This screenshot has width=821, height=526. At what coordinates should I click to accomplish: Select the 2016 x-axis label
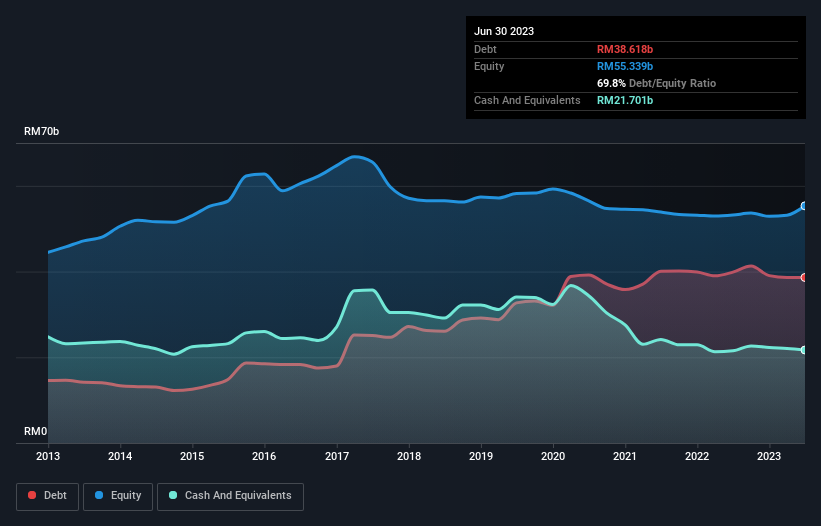click(264, 456)
